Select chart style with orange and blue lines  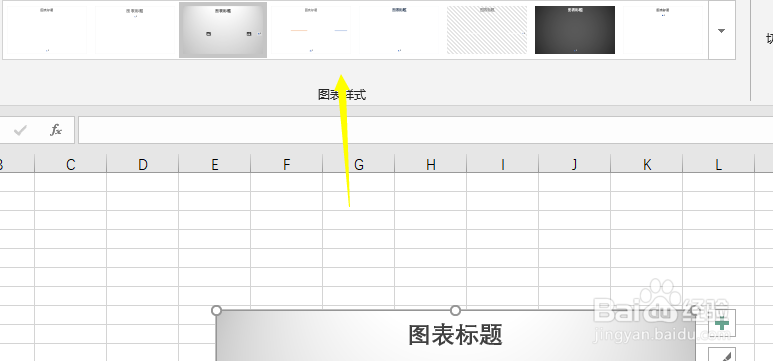point(311,30)
